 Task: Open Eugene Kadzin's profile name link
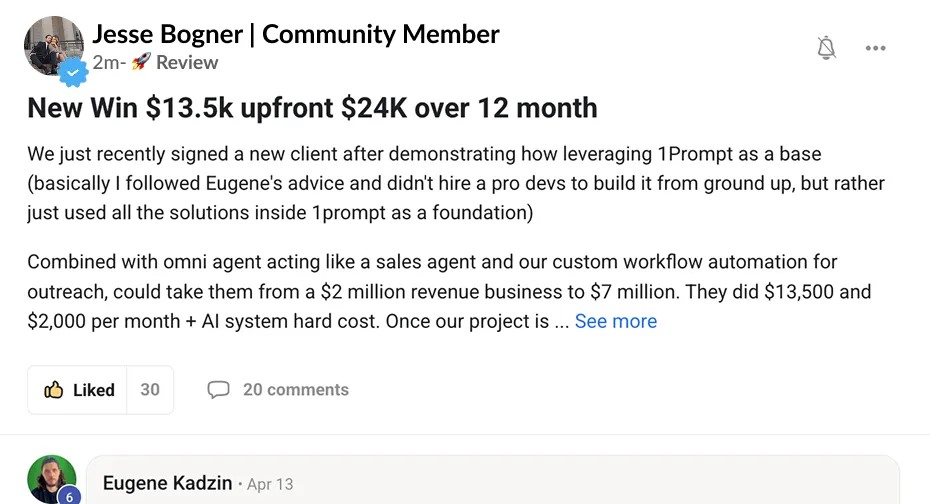coord(167,483)
